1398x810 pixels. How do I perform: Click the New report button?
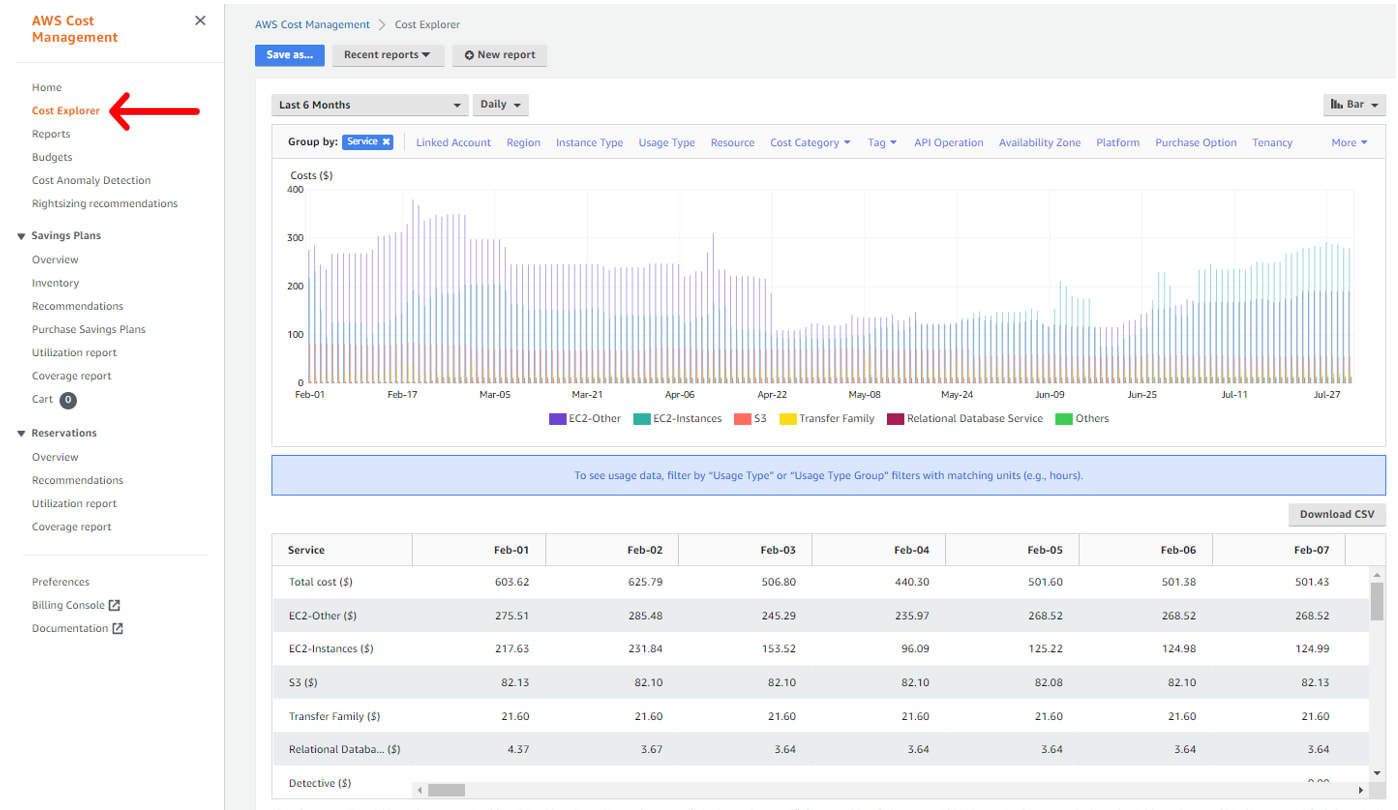500,55
